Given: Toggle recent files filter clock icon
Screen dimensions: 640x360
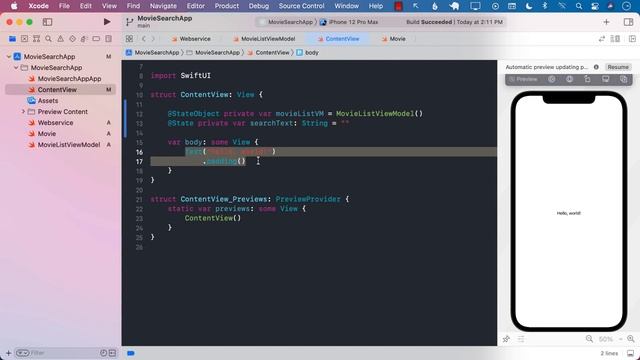Looking at the screenshot, I should [x=103, y=353].
